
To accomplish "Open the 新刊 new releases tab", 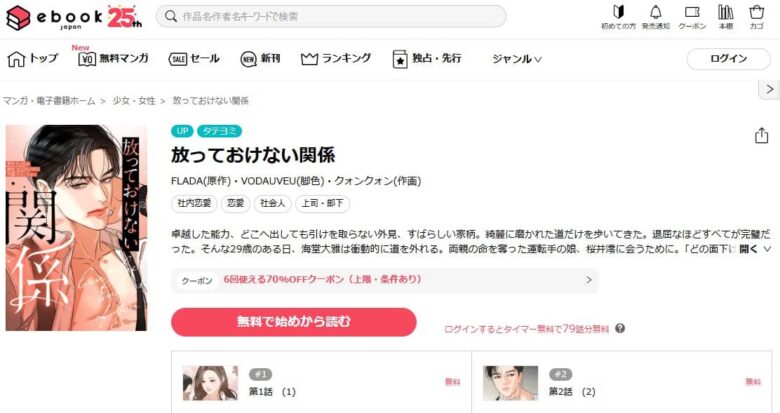I will click(x=260, y=59).
